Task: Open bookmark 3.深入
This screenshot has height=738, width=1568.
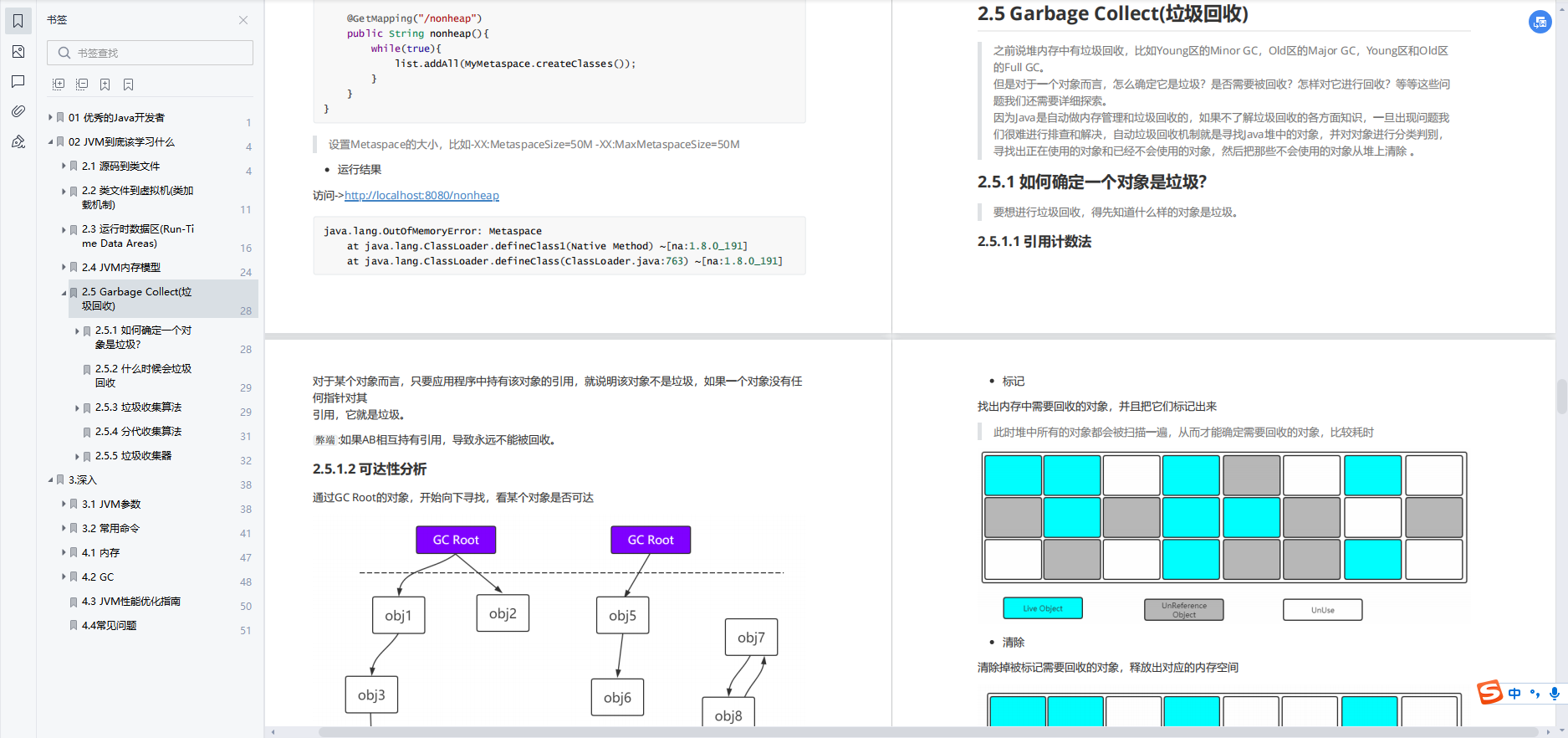Action: click(83, 480)
